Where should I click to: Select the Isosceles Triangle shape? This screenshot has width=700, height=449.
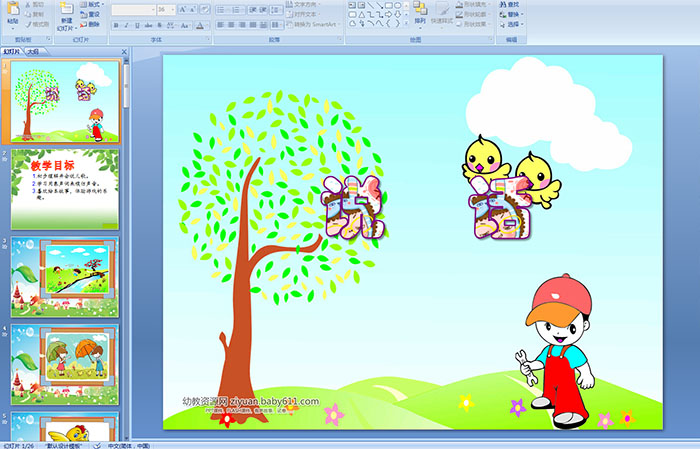[362, 14]
